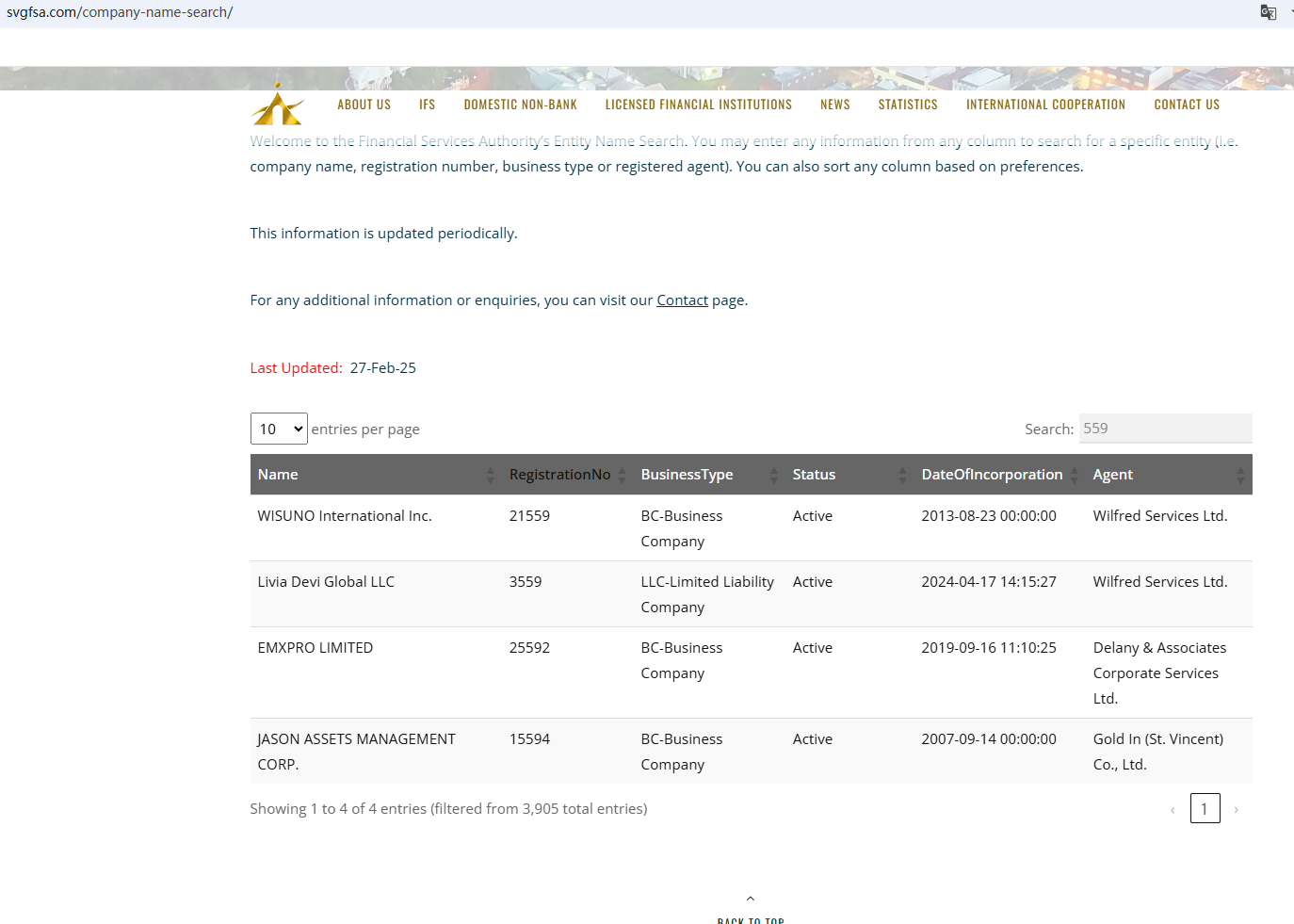The height and width of the screenshot is (924, 1294).
Task: Click the BusinessType header text
Action: (687, 475)
